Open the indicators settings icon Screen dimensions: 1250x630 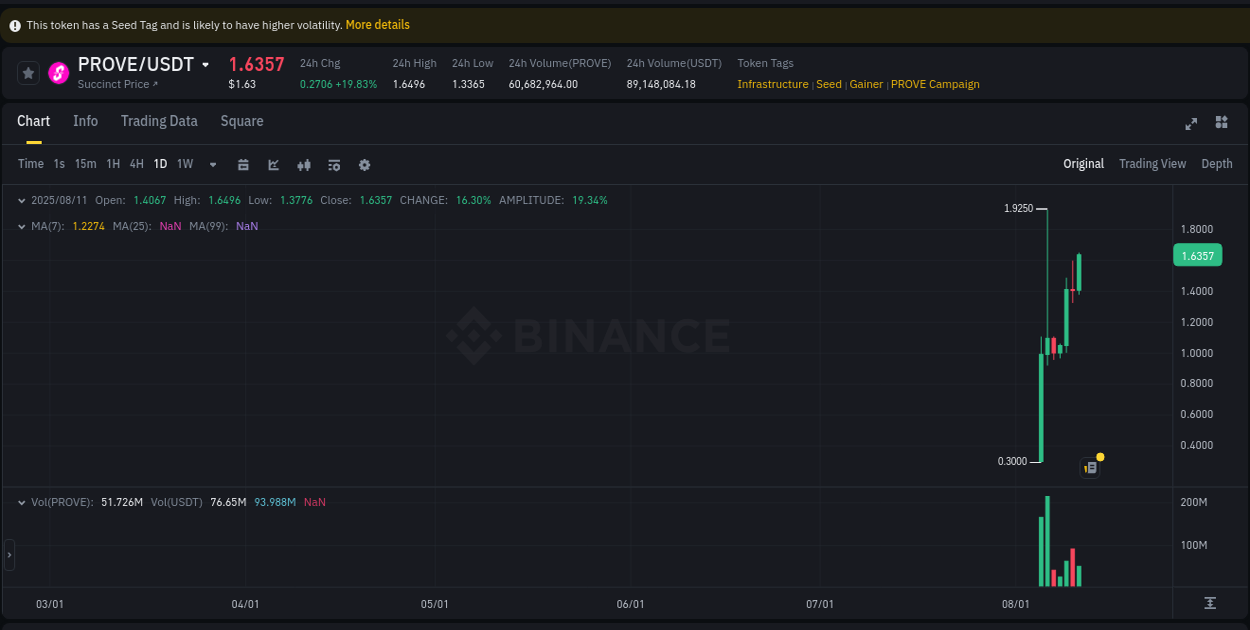point(334,164)
